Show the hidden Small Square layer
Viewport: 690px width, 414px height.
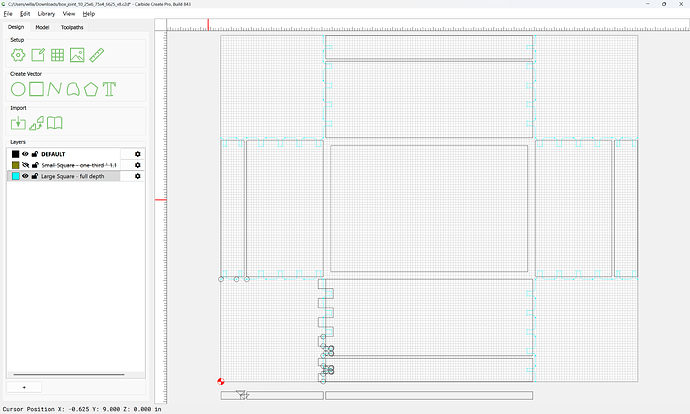click(25, 165)
